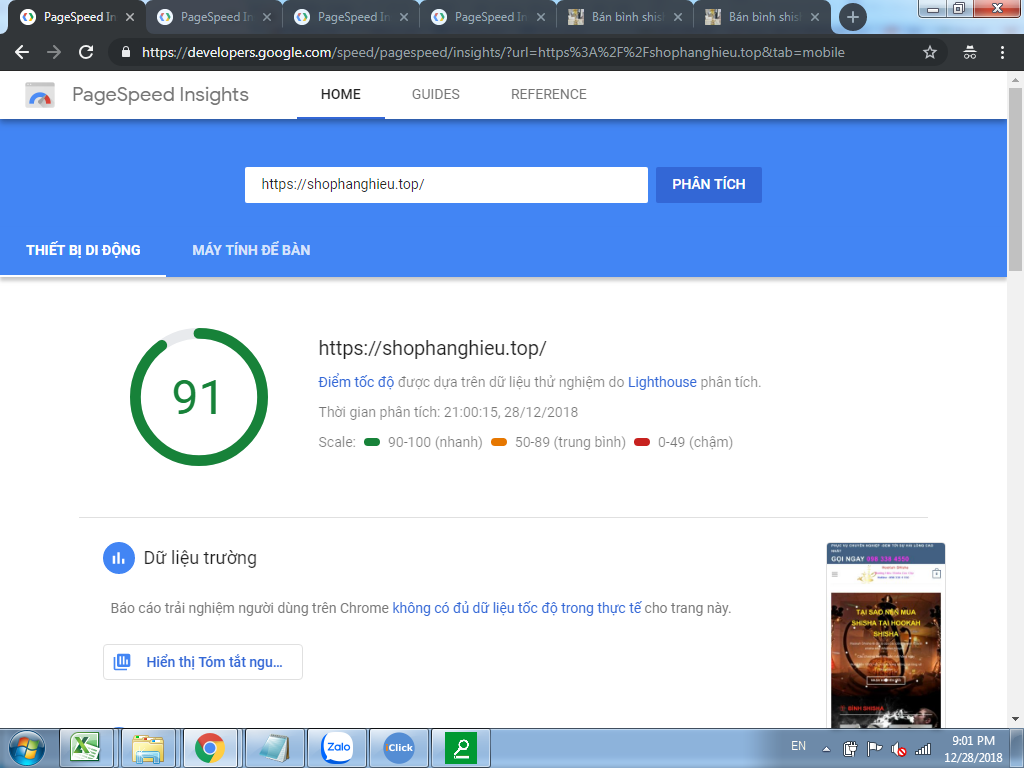Click the Chrome back arrow button
The image size is (1024, 768).
tap(22, 52)
